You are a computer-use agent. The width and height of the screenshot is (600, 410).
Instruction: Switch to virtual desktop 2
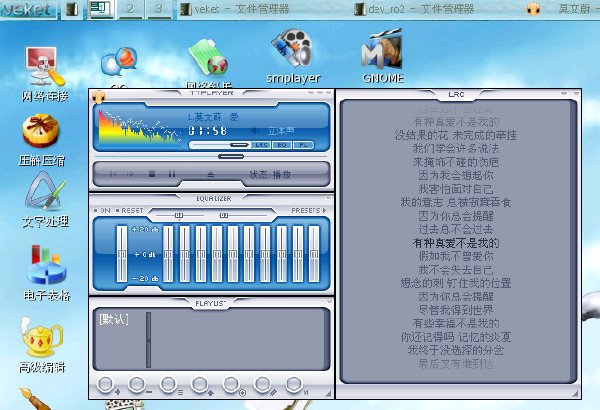pyautogui.click(x=130, y=9)
